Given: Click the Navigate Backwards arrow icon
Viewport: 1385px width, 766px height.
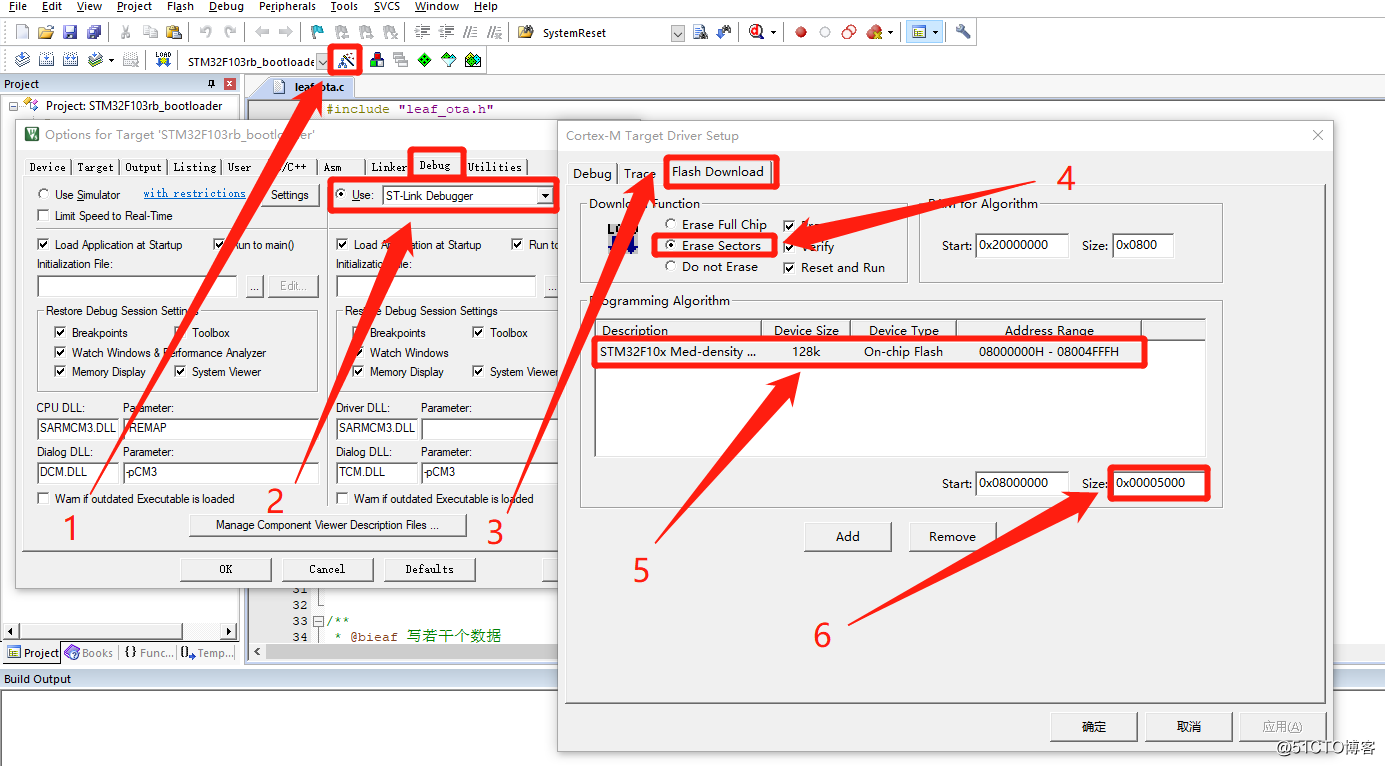Looking at the screenshot, I should tap(261, 32).
